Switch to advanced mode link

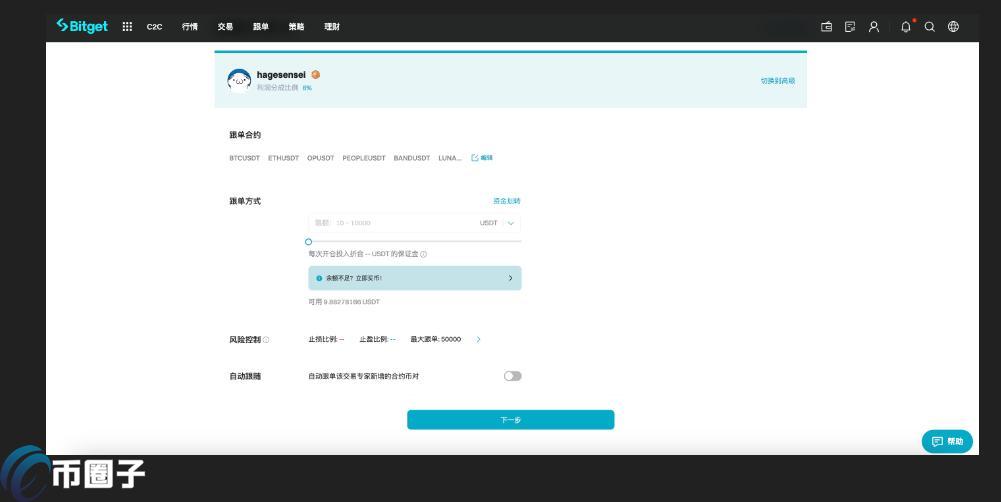778,81
